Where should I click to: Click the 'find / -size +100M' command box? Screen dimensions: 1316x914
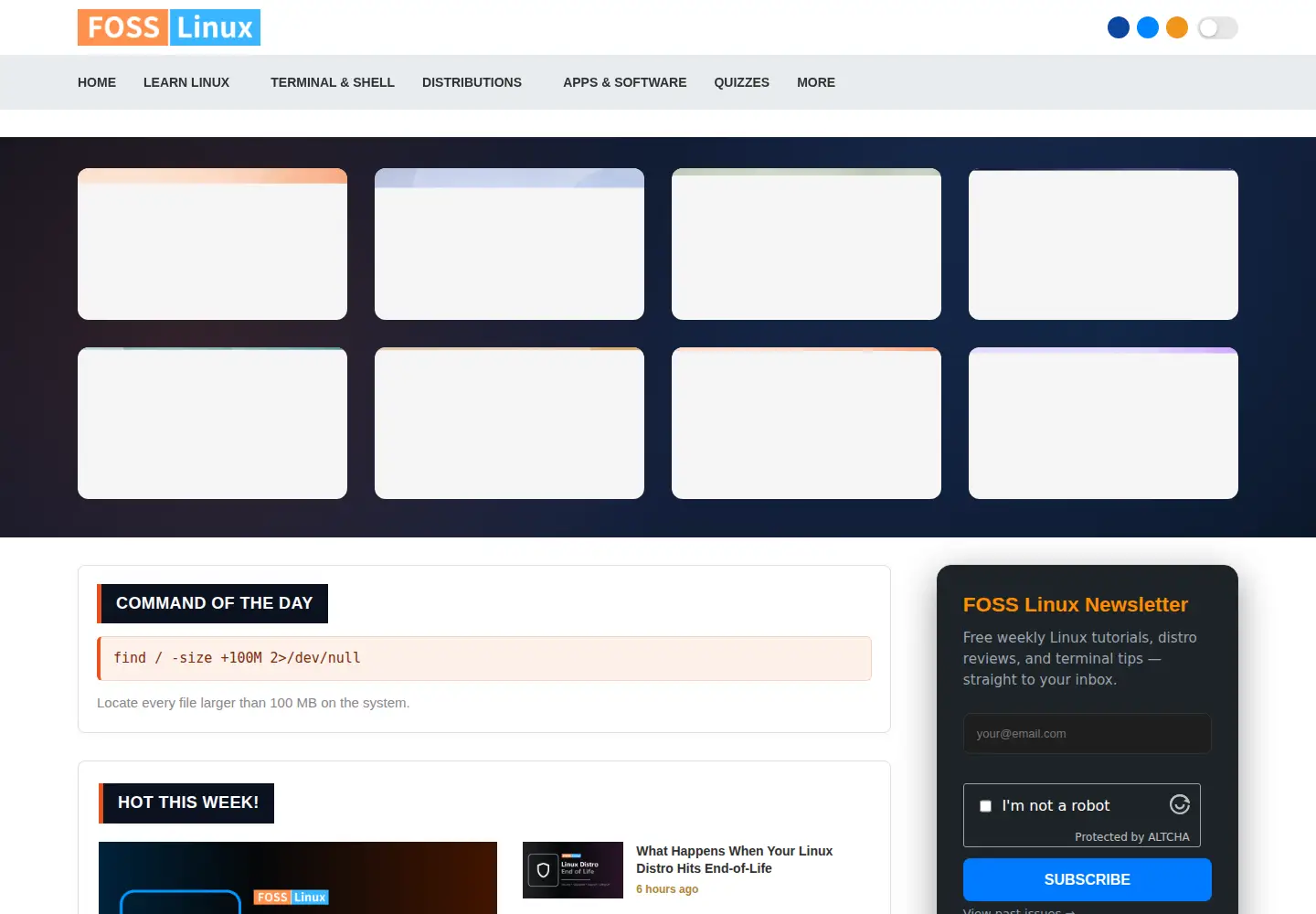coord(484,658)
